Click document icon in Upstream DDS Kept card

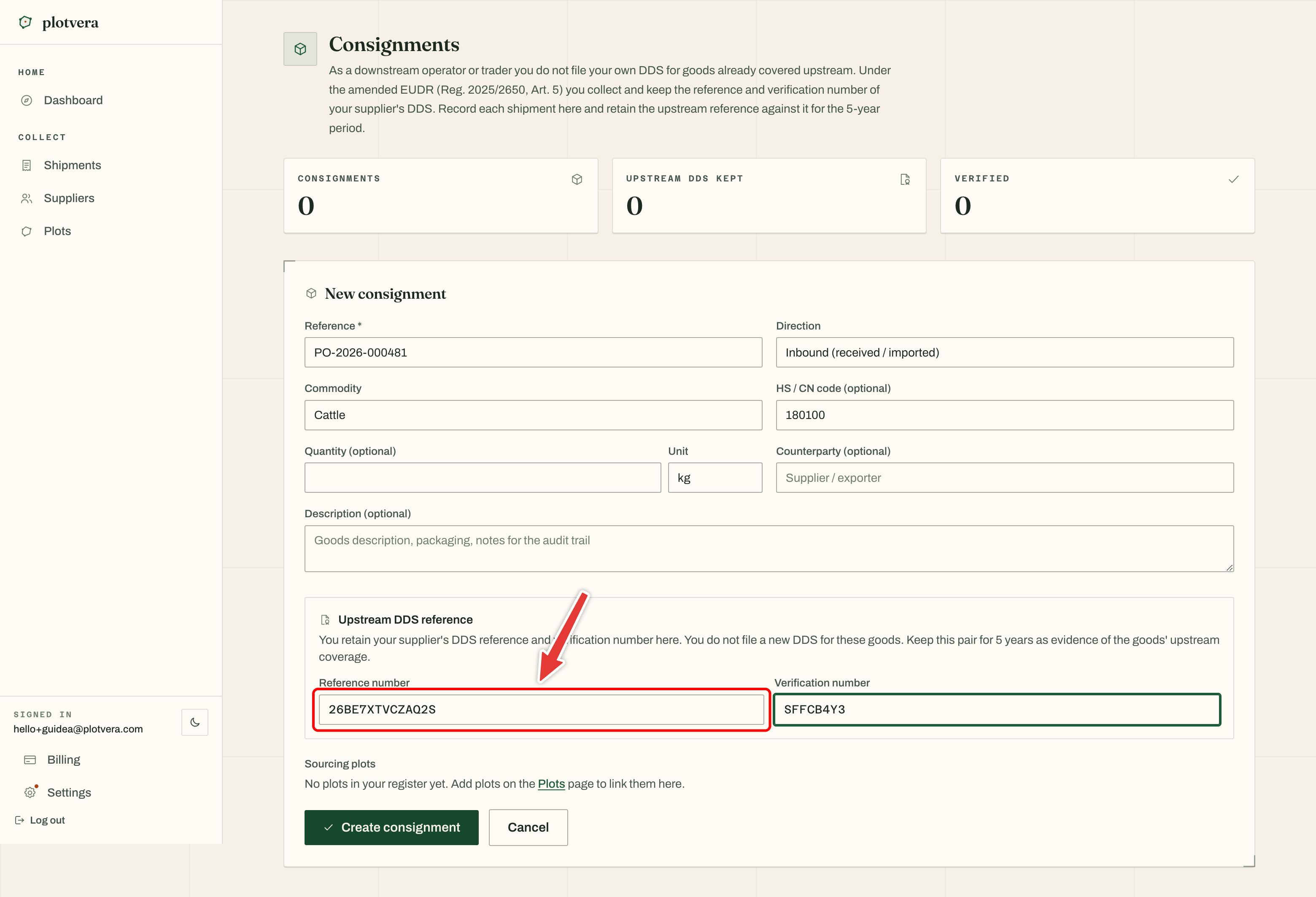point(905,179)
